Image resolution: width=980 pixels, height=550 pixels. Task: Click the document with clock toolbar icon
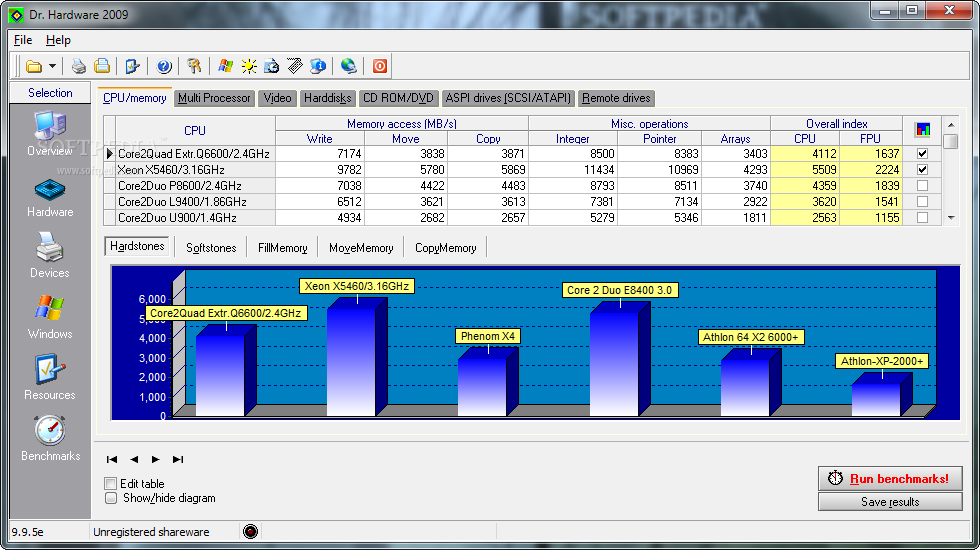click(x=272, y=66)
